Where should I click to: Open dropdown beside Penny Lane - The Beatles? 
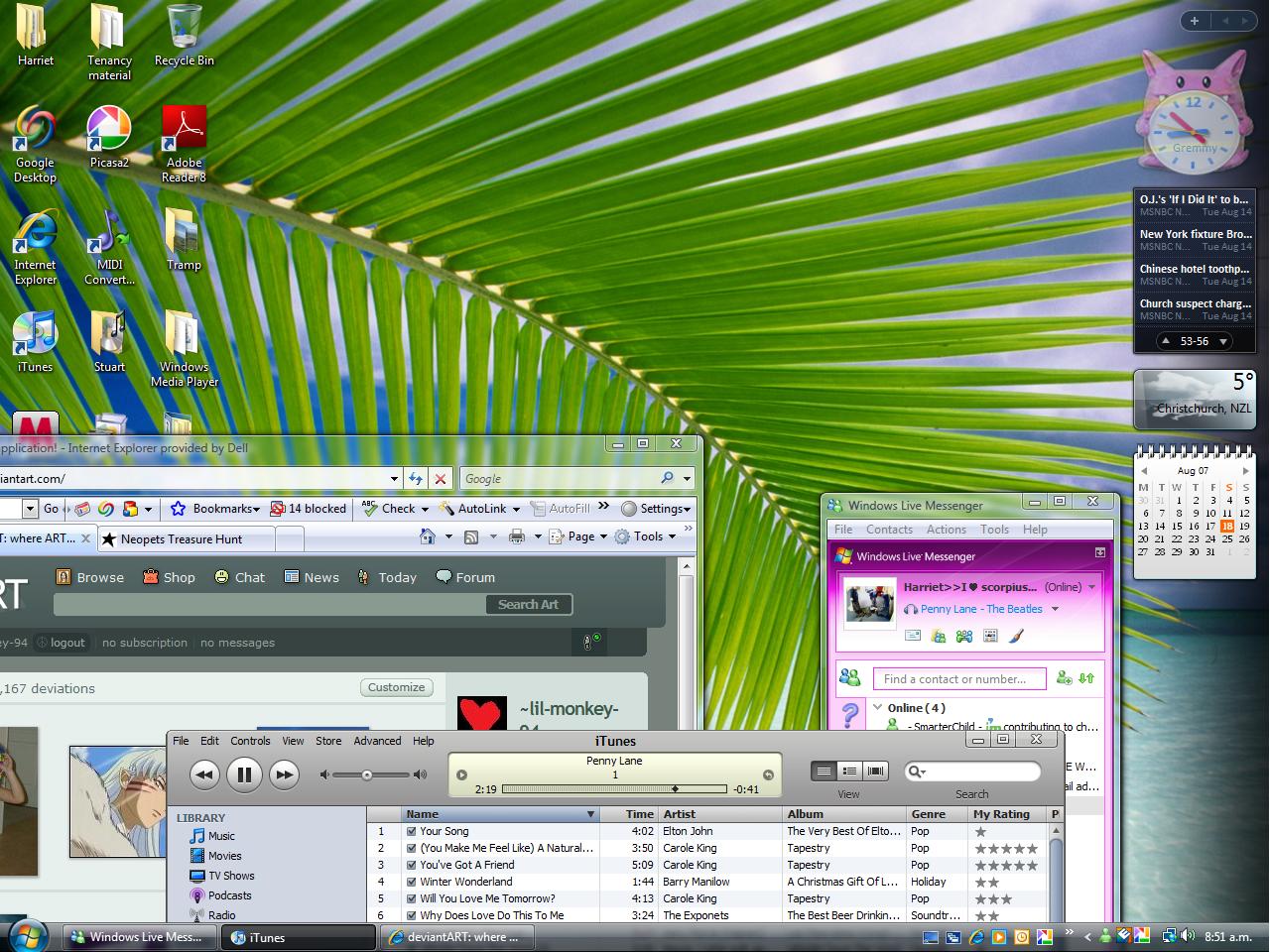click(x=1055, y=610)
